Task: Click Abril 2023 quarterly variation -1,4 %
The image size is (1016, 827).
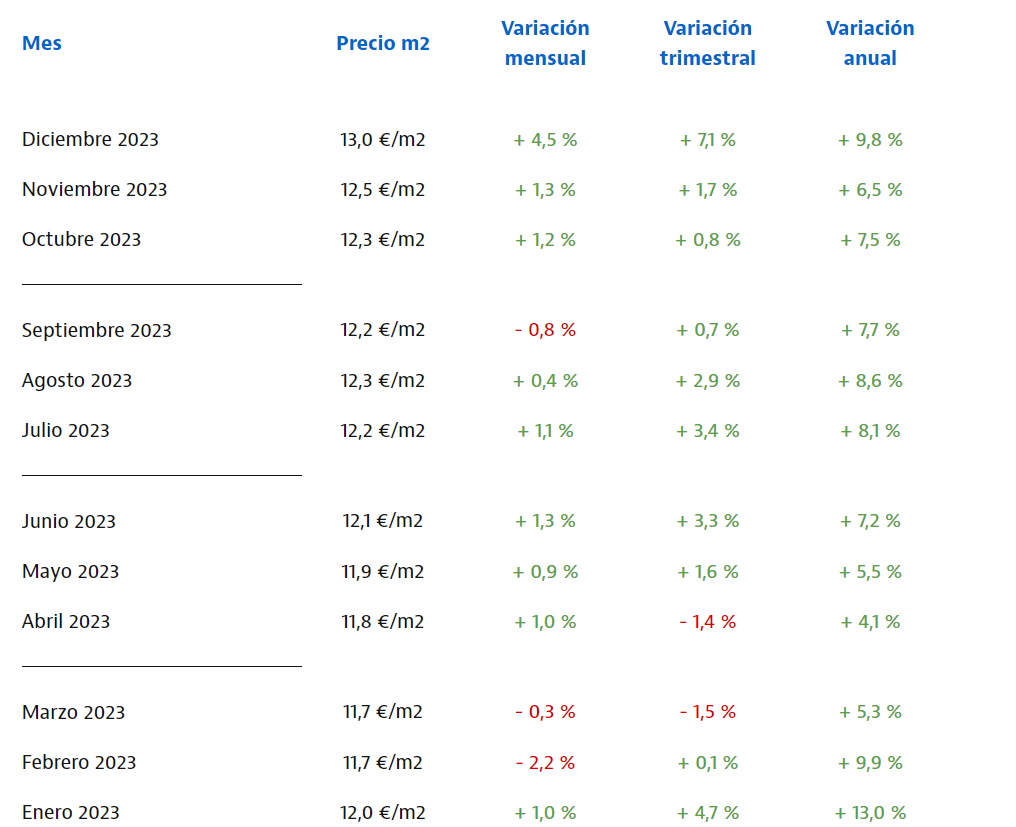Action: coord(707,622)
